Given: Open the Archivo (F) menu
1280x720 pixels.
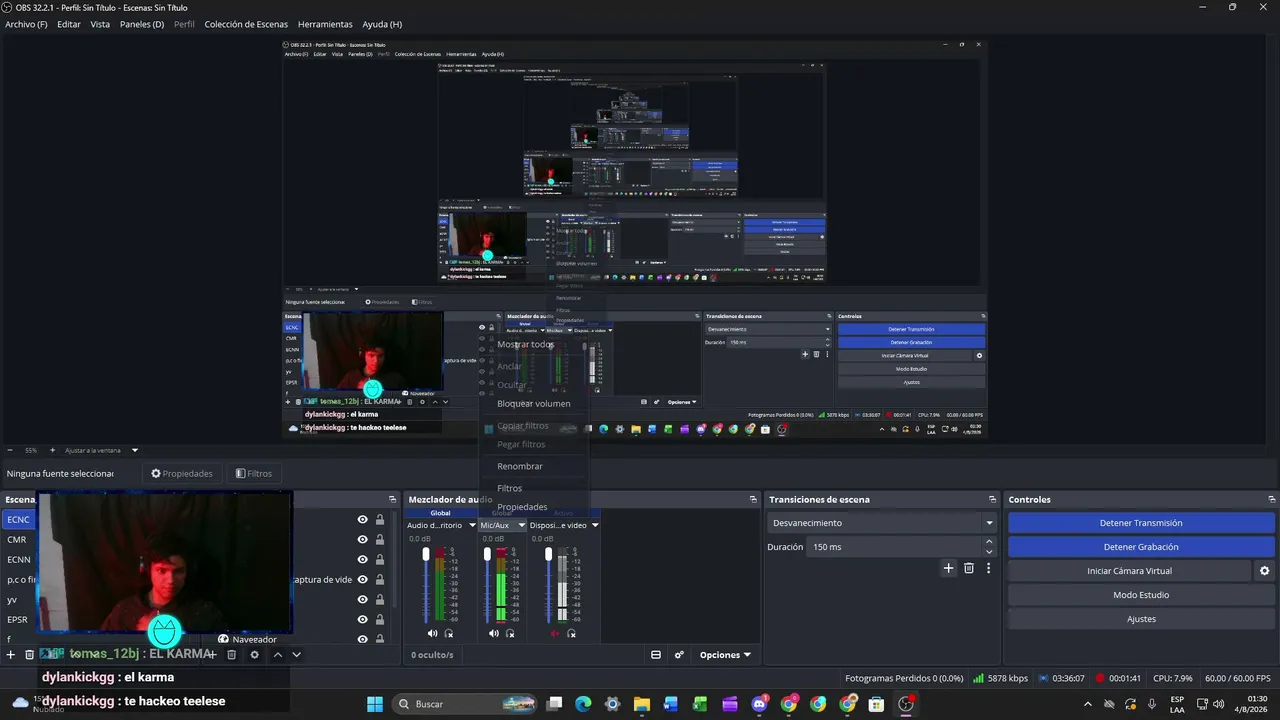Looking at the screenshot, I should pos(26,24).
